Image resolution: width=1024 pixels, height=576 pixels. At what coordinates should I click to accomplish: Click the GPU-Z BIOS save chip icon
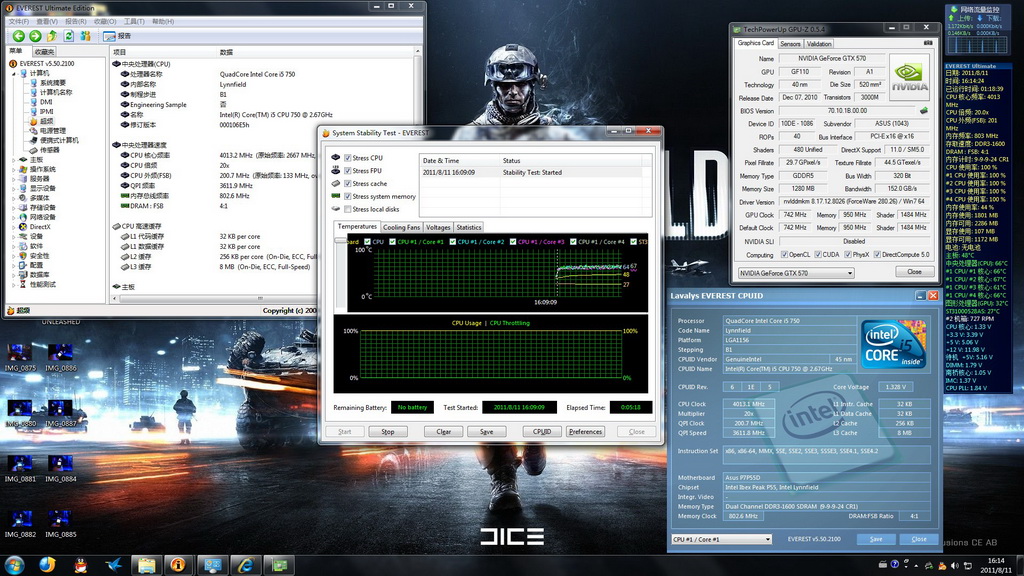coord(923,110)
